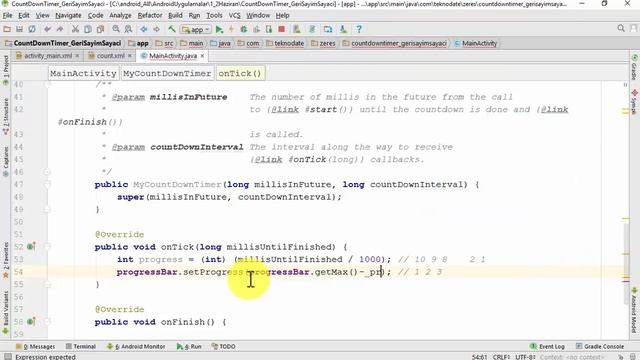The image size is (640, 360).
Task: Click the Save All toolbar icon
Action: 19,29
